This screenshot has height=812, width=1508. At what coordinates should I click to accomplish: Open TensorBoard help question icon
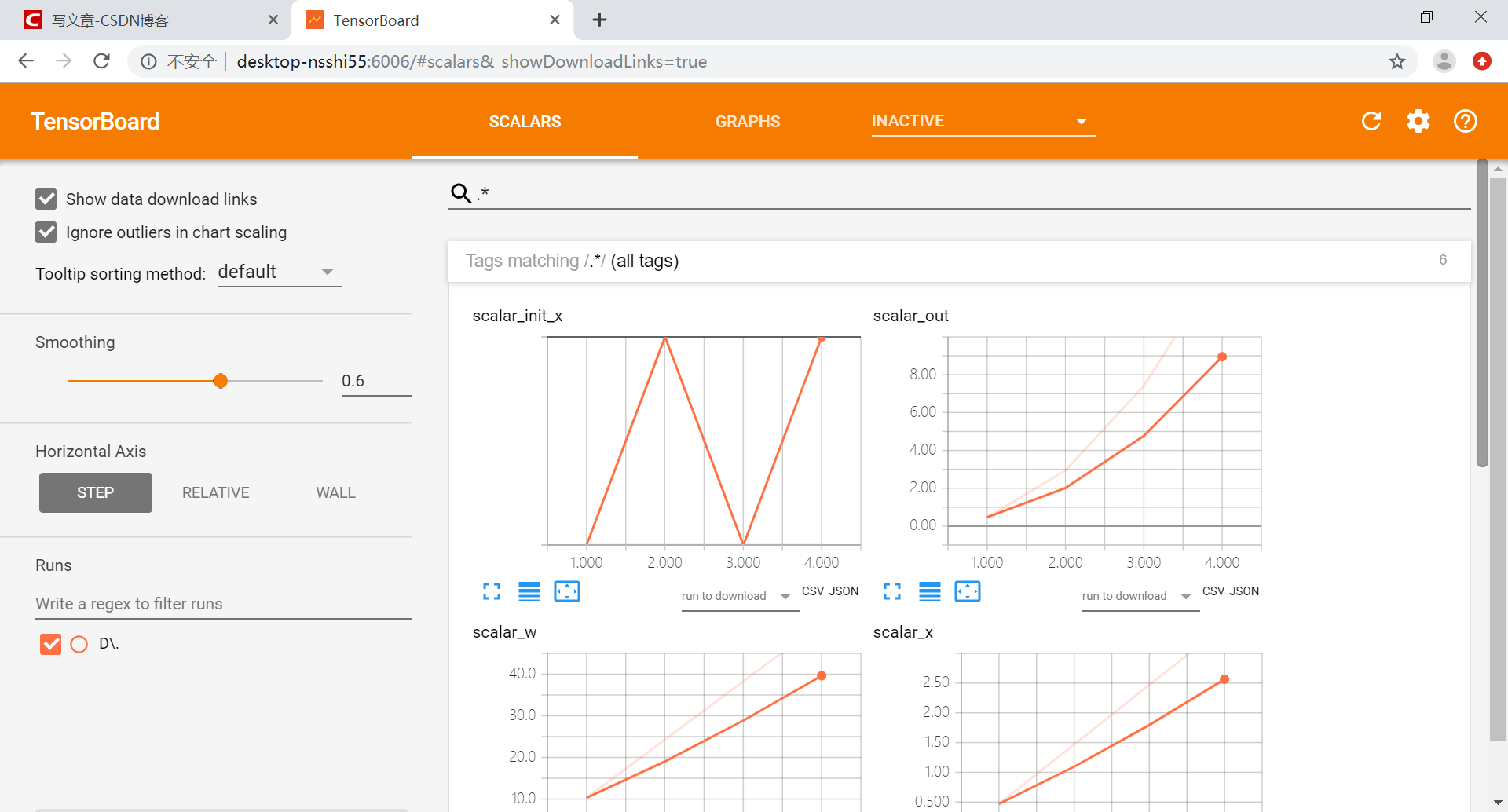pyautogui.click(x=1466, y=121)
